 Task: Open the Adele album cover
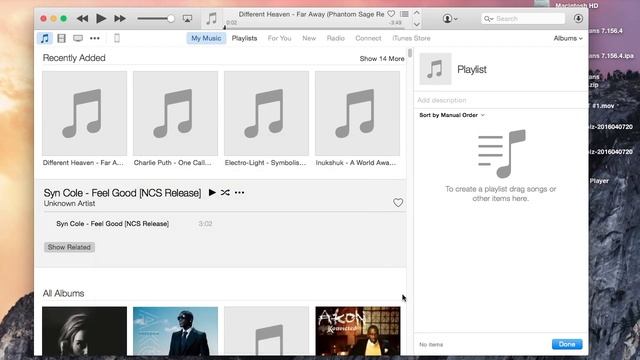[84, 331]
